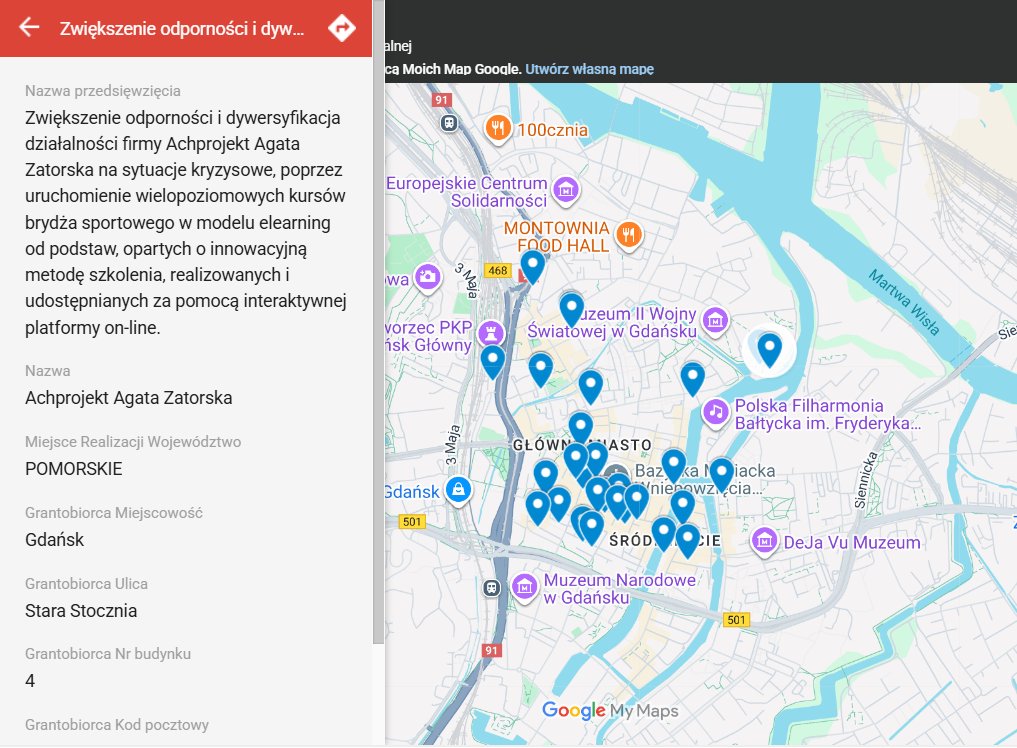Click the 'Grantobiorca Kod pocztowy' label

(x=117, y=725)
